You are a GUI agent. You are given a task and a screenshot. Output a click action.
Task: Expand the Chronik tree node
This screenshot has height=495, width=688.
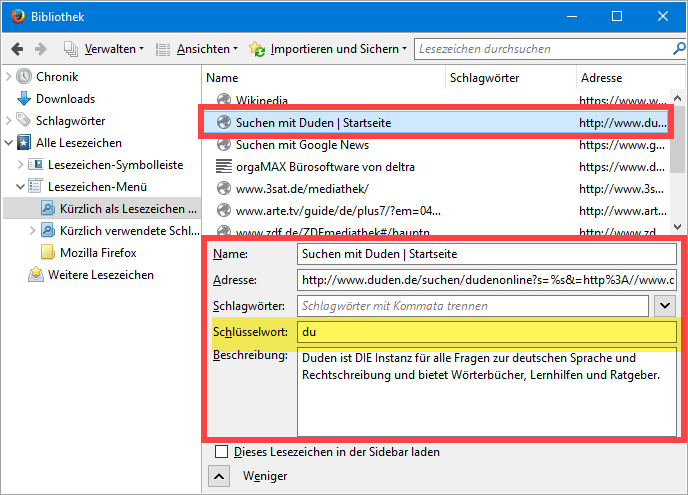point(8,77)
